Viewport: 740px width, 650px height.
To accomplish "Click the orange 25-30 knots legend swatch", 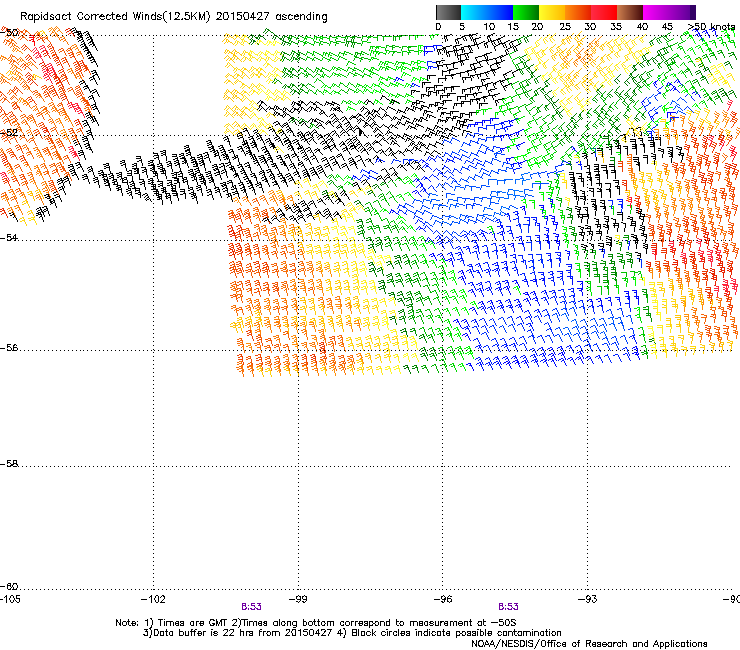I will [x=578, y=12].
